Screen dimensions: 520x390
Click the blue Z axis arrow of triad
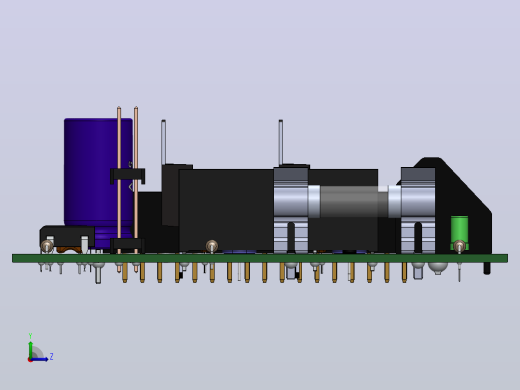coord(41,360)
